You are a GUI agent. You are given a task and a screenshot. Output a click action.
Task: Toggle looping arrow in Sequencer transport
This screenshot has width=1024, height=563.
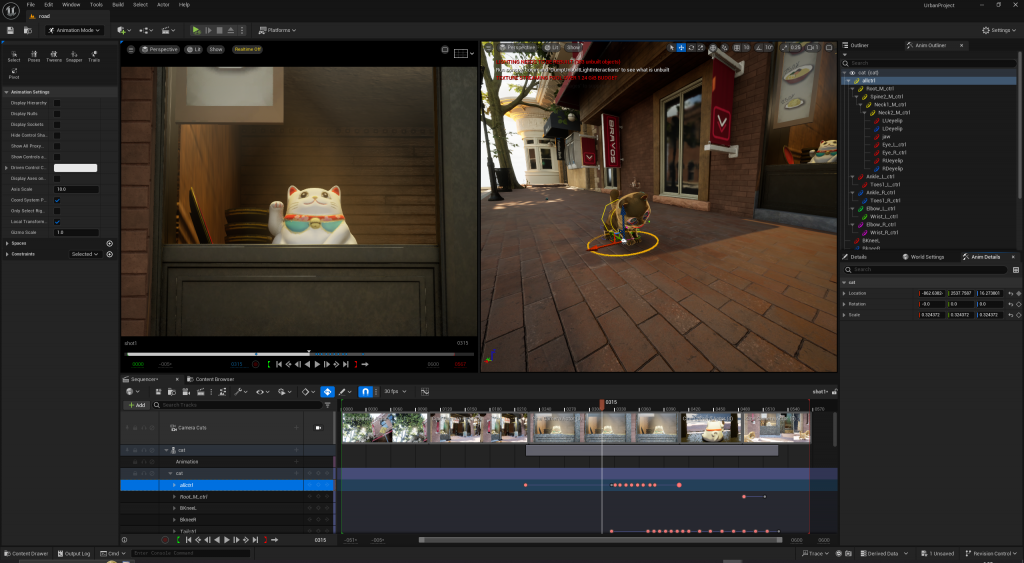(x=275, y=540)
